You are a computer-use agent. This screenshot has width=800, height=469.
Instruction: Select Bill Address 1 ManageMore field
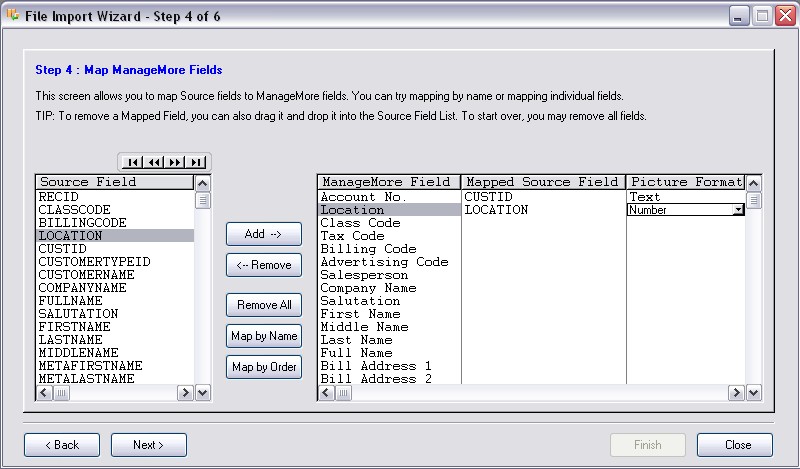389,366
